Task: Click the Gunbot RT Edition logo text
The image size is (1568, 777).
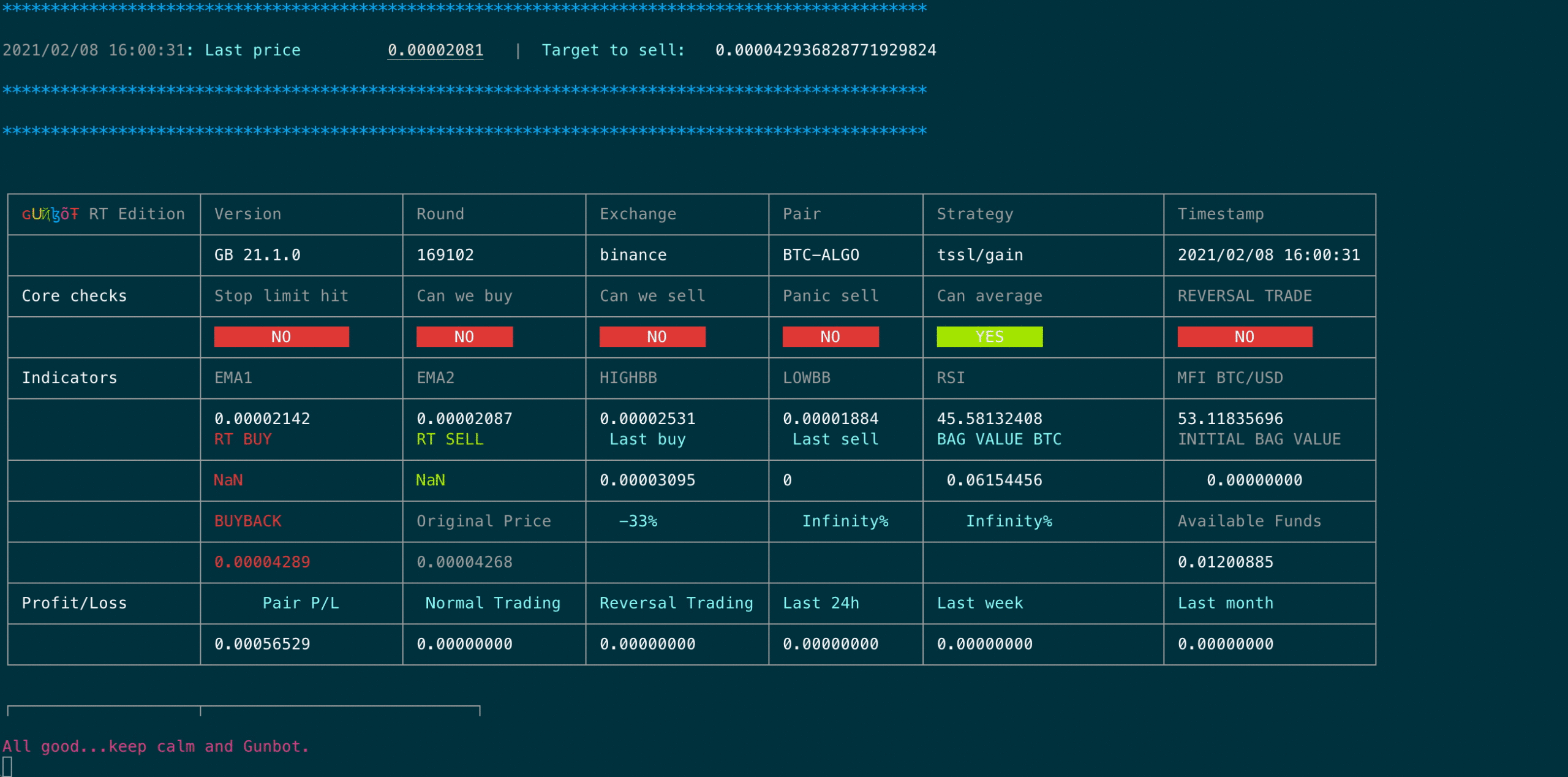Action: [x=103, y=214]
